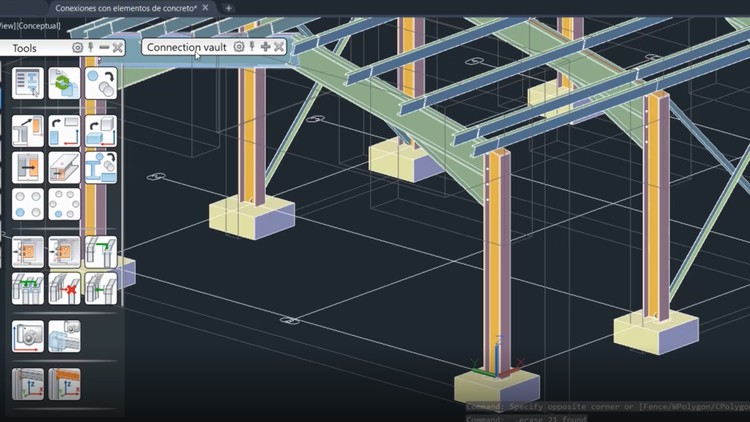Click the circular bolt pattern icon
The width and height of the screenshot is (750, 422).
point(64,204)
